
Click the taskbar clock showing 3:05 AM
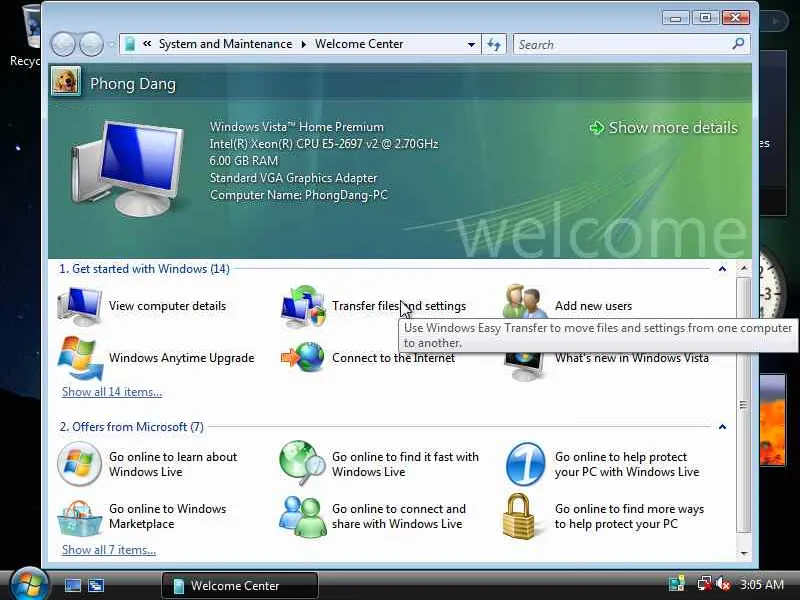[762, 584]
